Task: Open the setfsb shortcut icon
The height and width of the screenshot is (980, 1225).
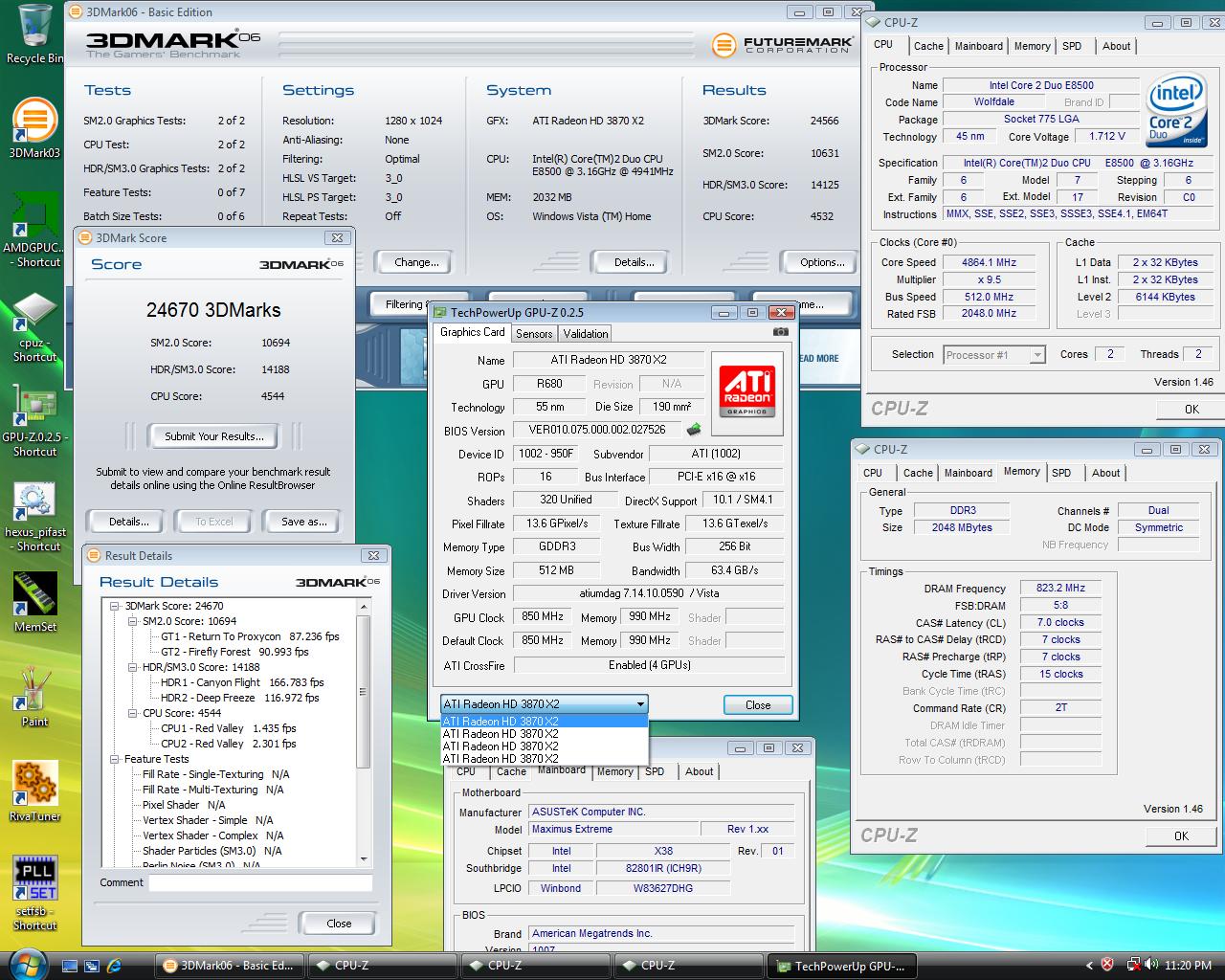Action: point(34,894)
